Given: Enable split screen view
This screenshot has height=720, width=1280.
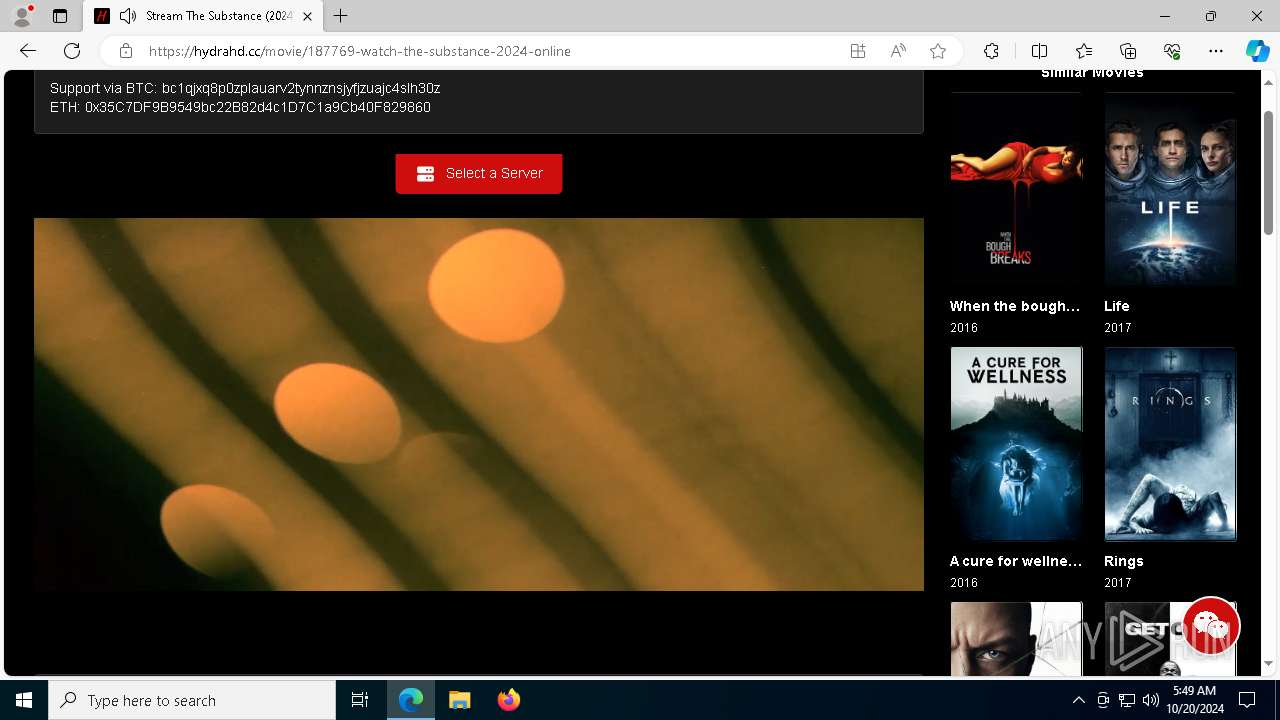Looking at the screenshot, I should pyautogui.click(x=1039, y=51).
